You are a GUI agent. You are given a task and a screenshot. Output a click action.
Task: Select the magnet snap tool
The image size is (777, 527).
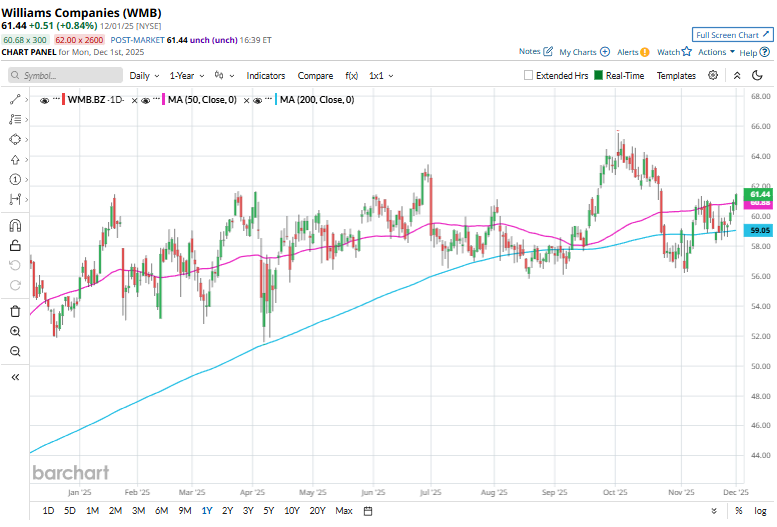(15, 225)
